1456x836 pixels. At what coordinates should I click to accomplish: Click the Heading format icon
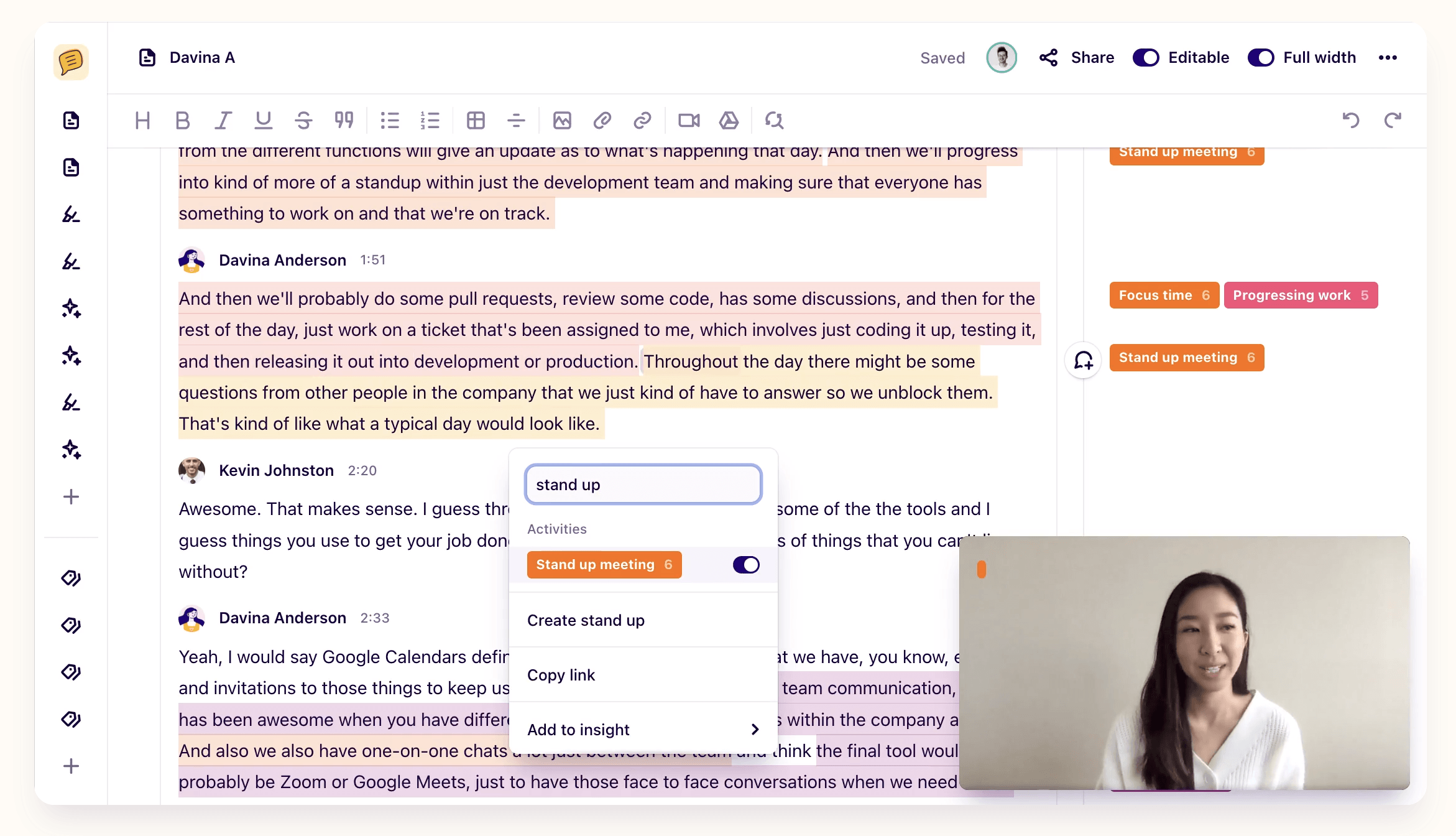click(x=142, y=120)
